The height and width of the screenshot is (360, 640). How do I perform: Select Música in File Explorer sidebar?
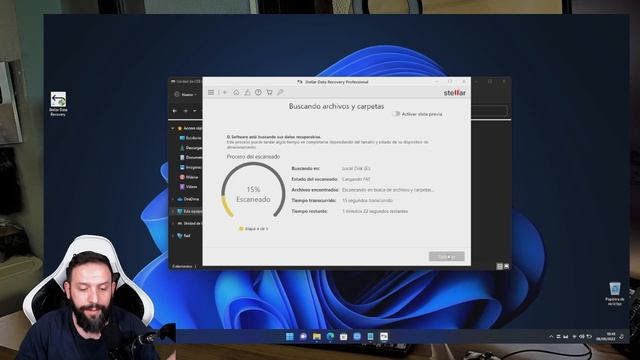(189, 177)
